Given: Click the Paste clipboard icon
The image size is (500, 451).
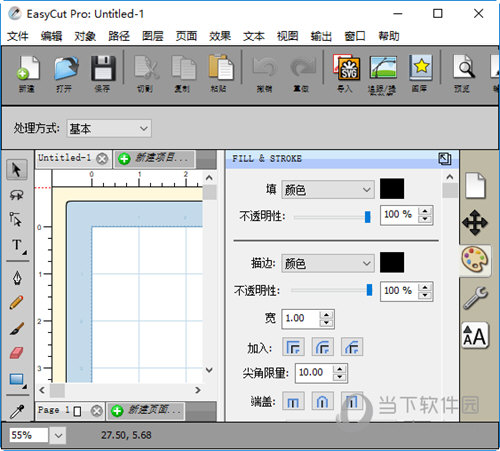Looking at the screenshot, I should pos(220,68).
